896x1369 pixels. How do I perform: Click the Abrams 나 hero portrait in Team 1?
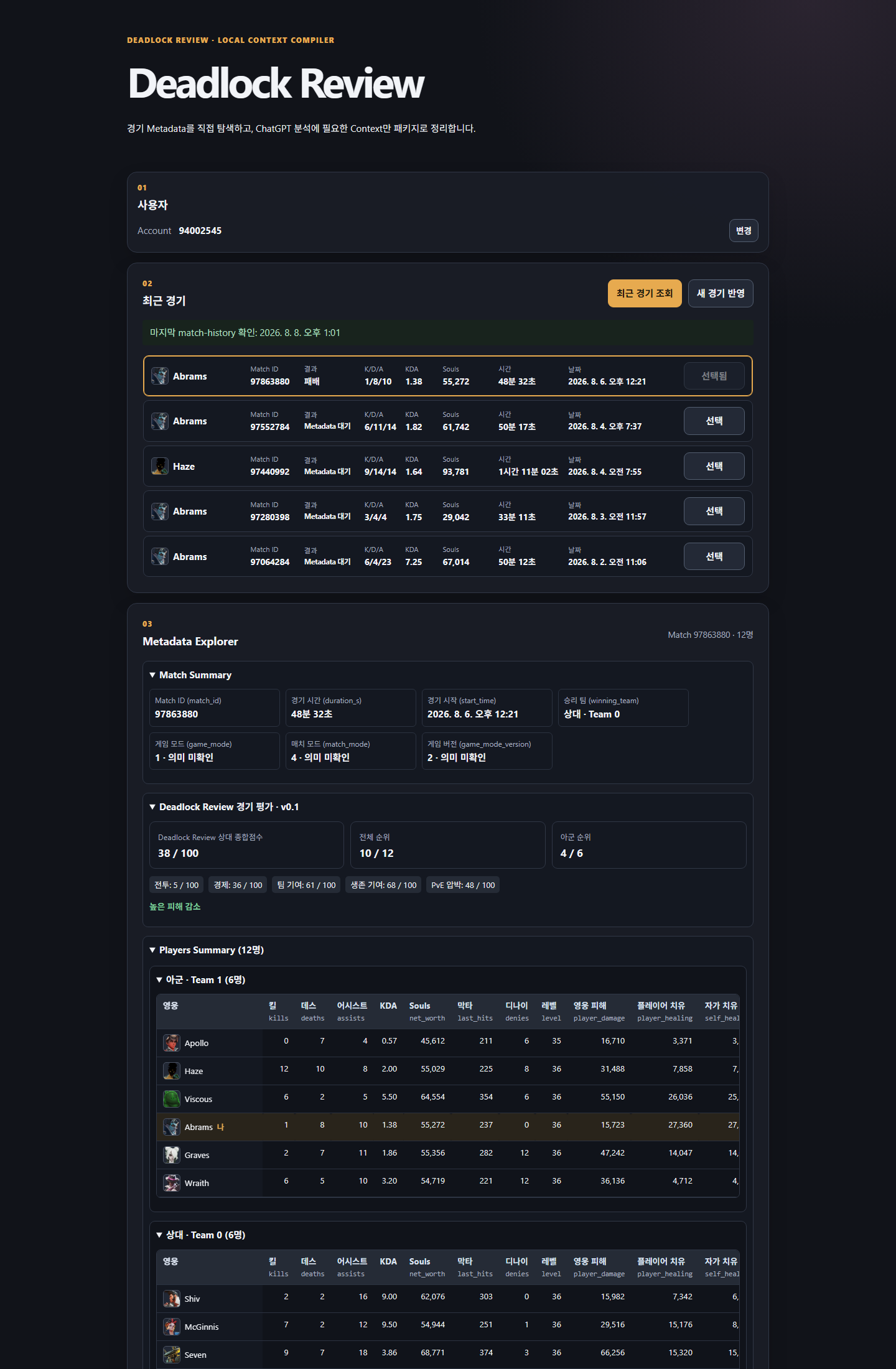(x=172, y=1127)
